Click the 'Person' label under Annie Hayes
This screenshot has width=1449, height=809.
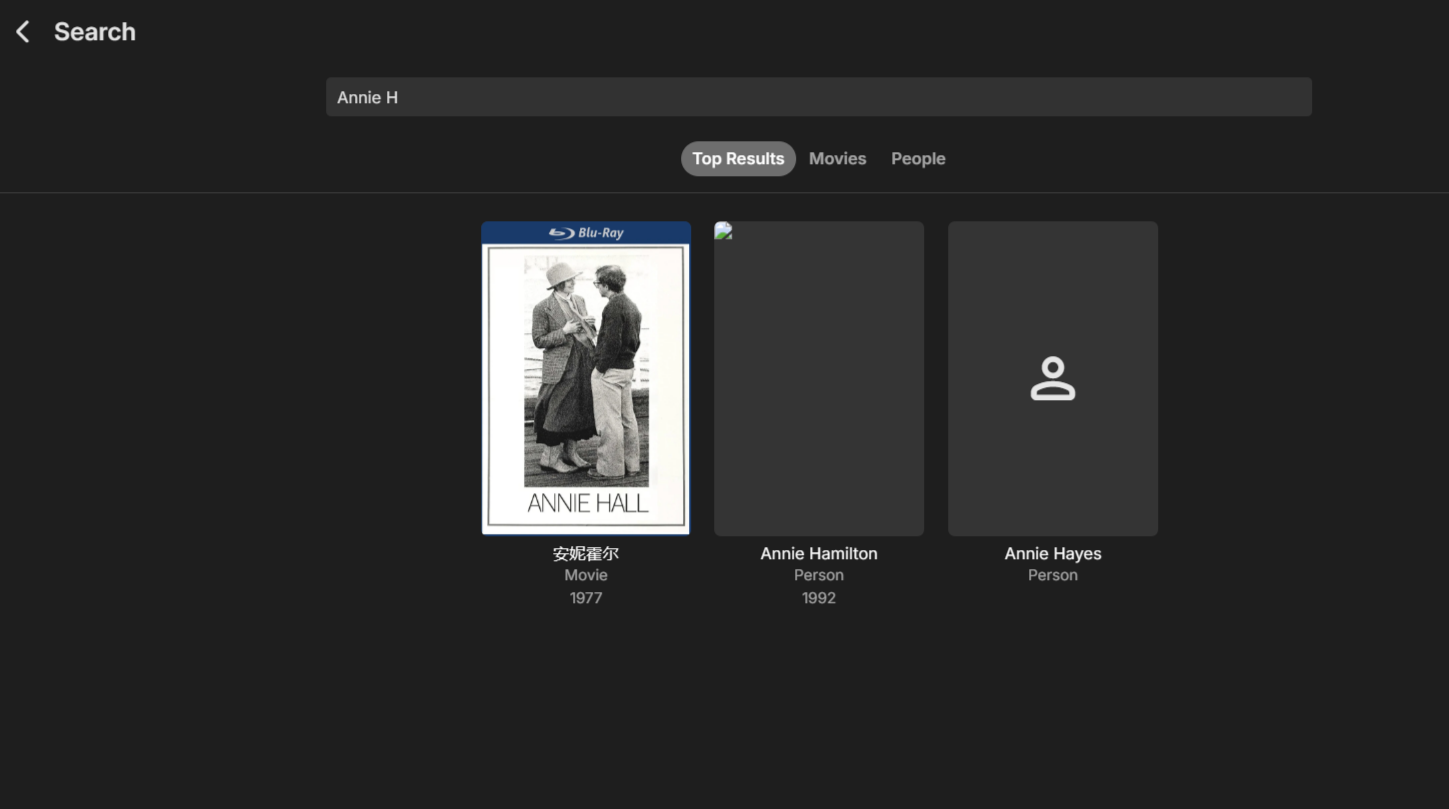pyautogui.click(x=1052, y=575)
